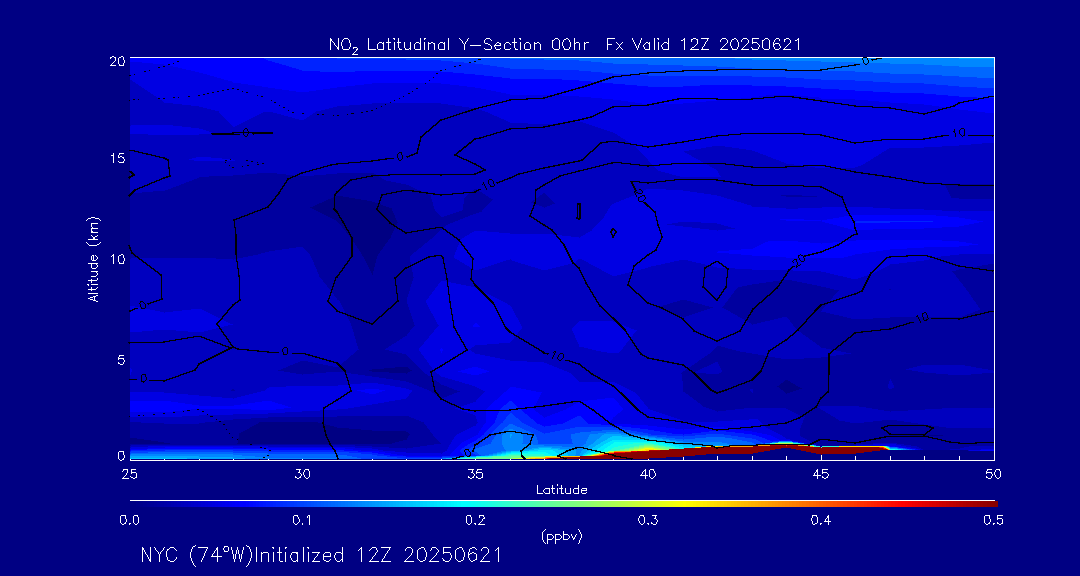1080x576 pixels.
Task: Select the latitude axis tick label 30
Action: [x=302, y=473]
